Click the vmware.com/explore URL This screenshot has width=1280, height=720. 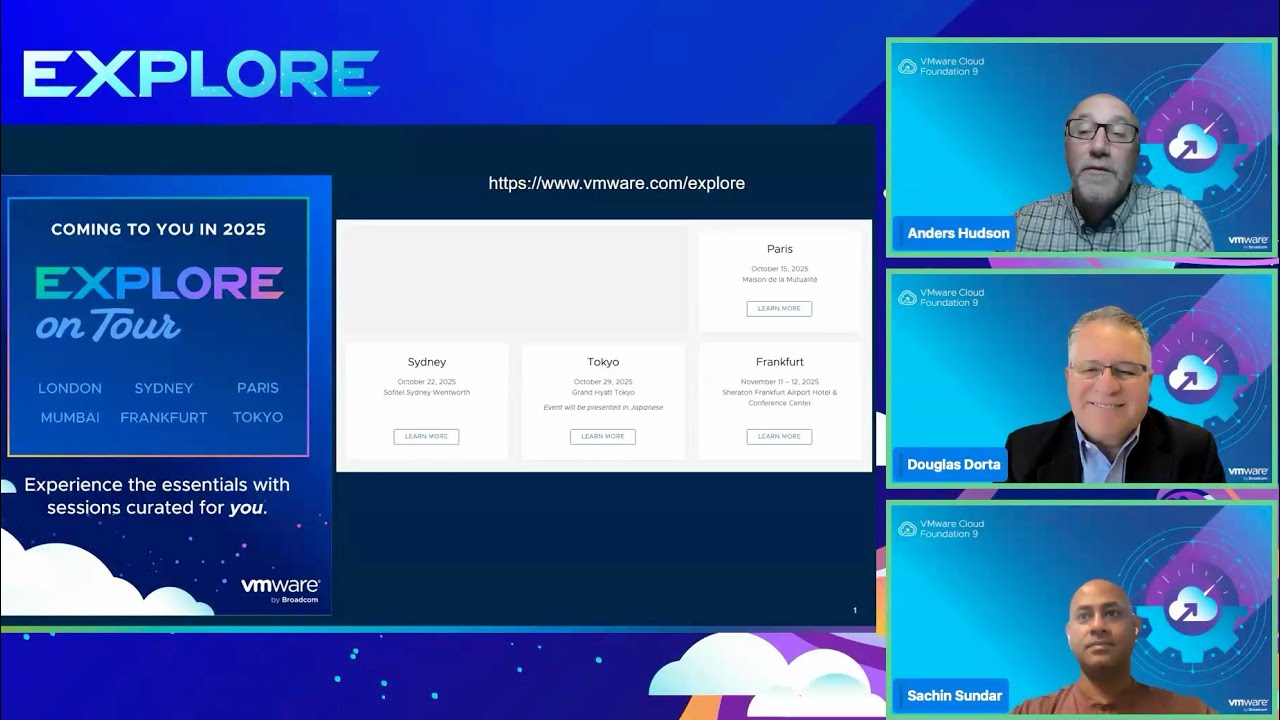616,184
